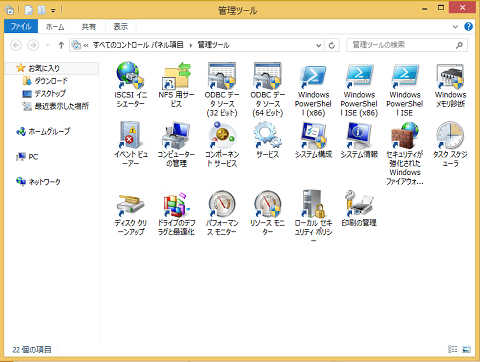
Task: Open システム情報 icon
Action: click(x=359, y=140)
